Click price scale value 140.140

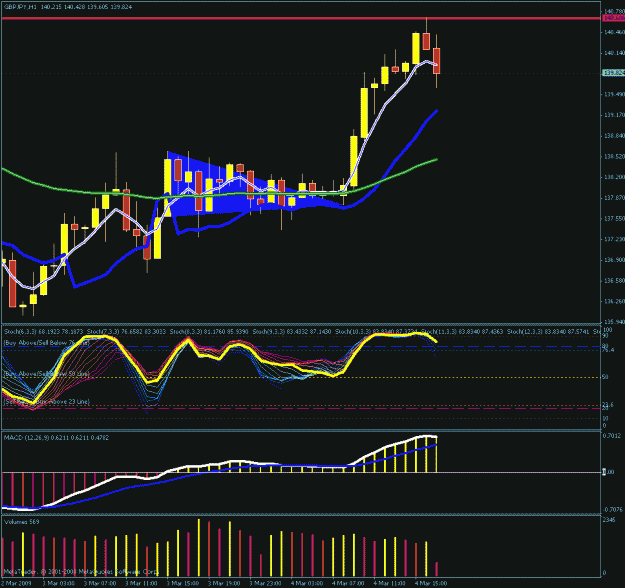pos(614,53)
